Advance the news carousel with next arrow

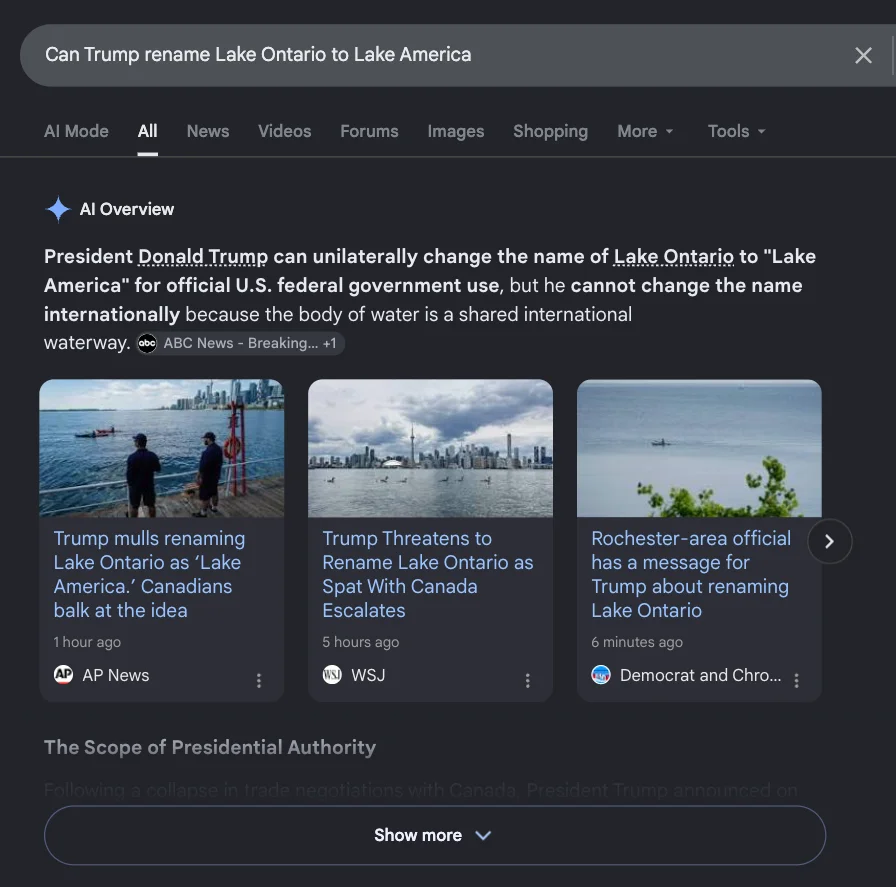click(x=830, y=541)
